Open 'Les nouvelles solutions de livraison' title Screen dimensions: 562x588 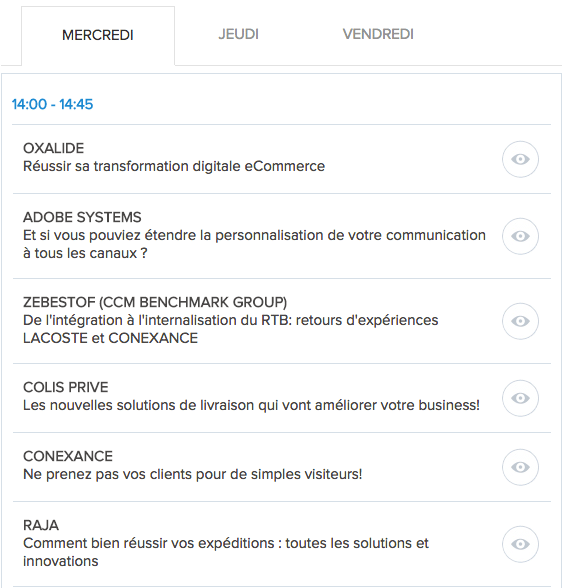coord(252,405)
